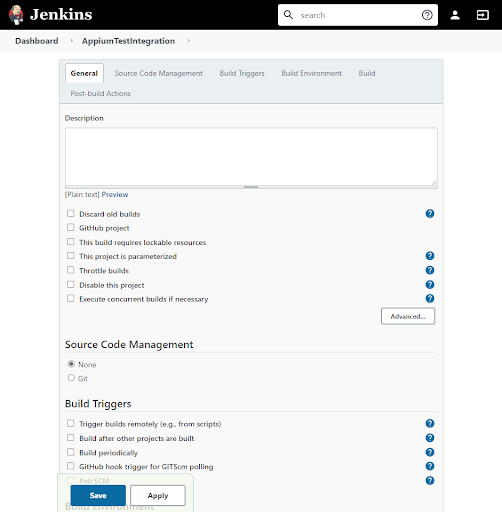Show help for Discard old builds
The image size is (502, 512).
point(430,214)
